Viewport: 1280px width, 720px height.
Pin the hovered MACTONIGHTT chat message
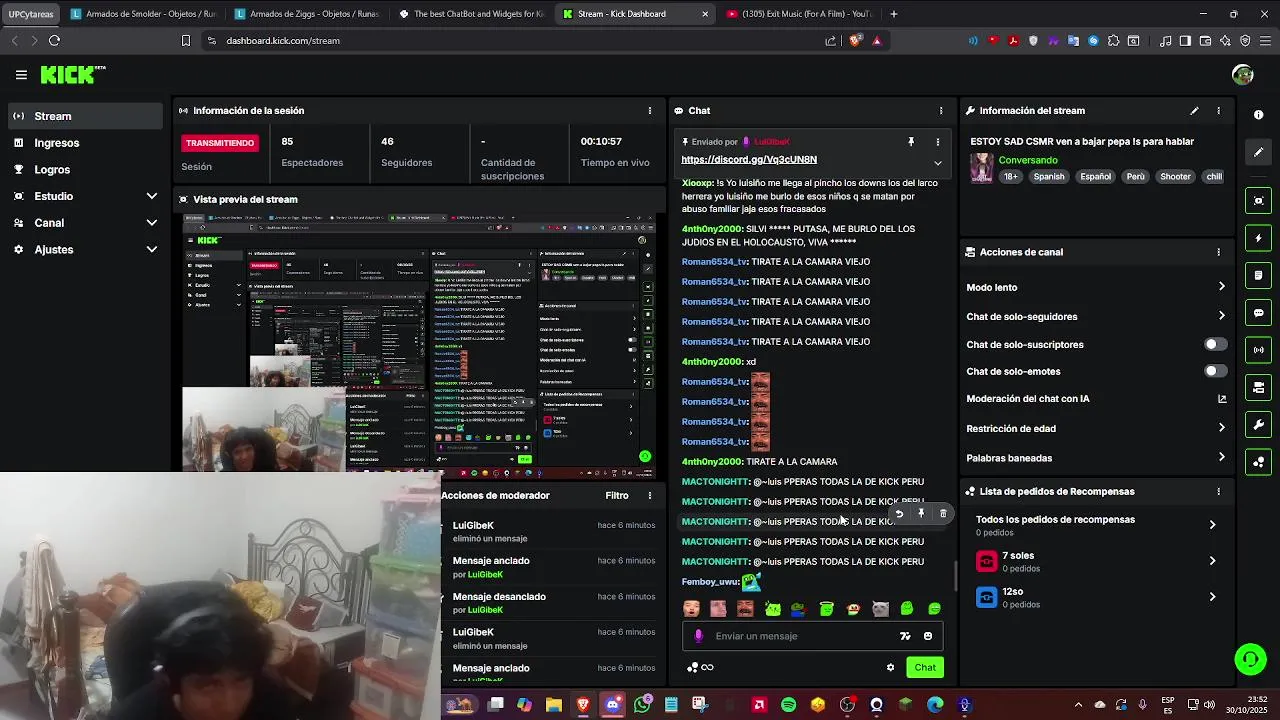pyautogui.click(x=921, y=514)
